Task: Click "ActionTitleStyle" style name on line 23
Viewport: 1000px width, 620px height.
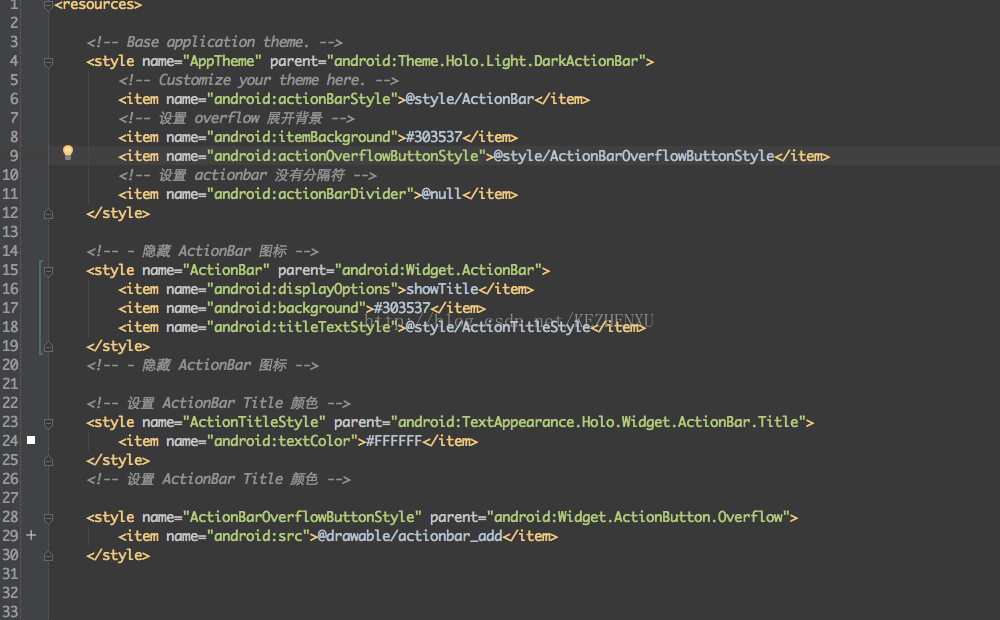Action: tap(254, 422)
